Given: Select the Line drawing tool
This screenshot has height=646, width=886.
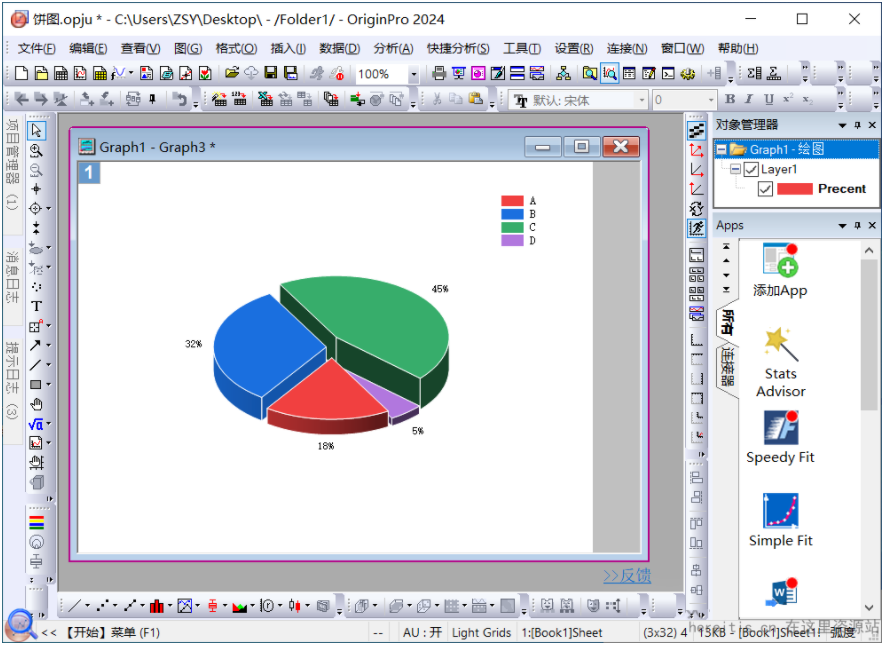Looking at the screenshot, I should pos(36,365).
